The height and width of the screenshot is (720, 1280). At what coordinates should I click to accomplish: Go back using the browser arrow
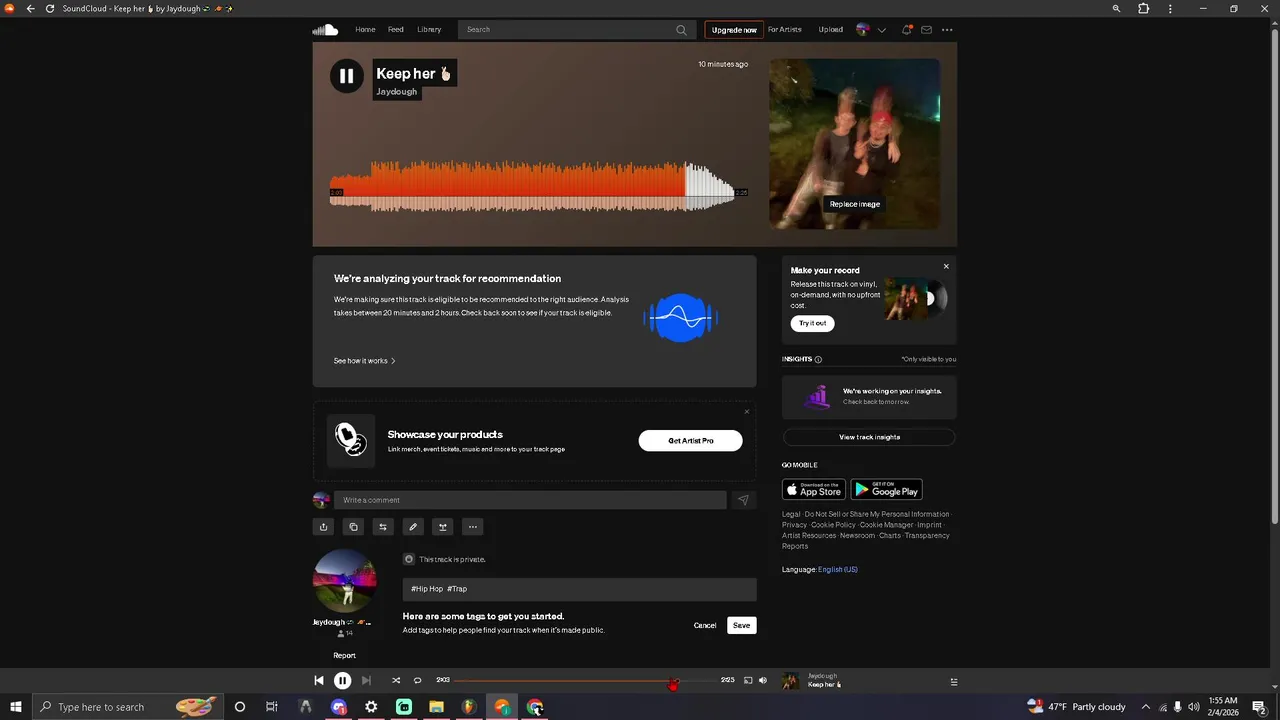tap(30, 8)
